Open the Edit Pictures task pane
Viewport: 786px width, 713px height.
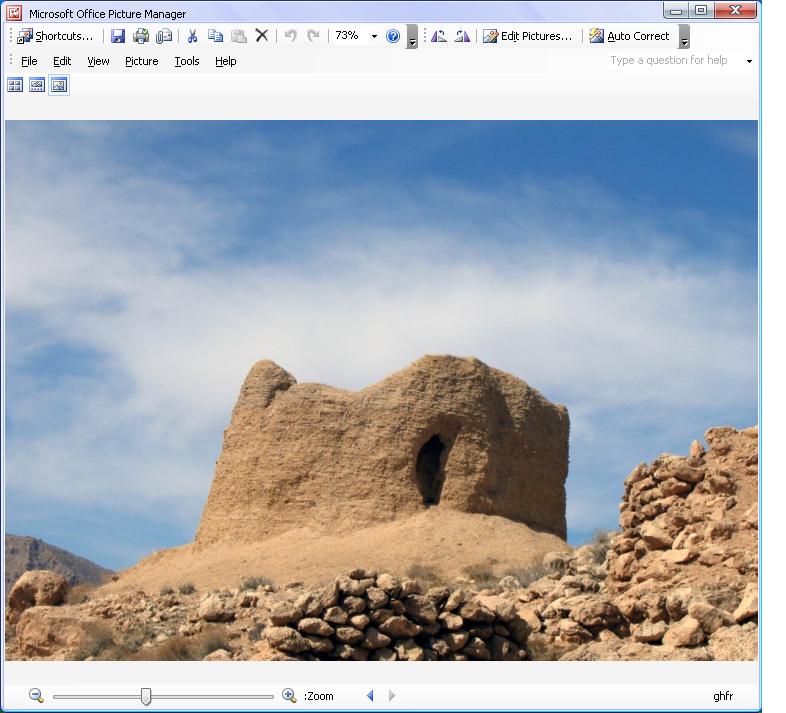point(527,36)
